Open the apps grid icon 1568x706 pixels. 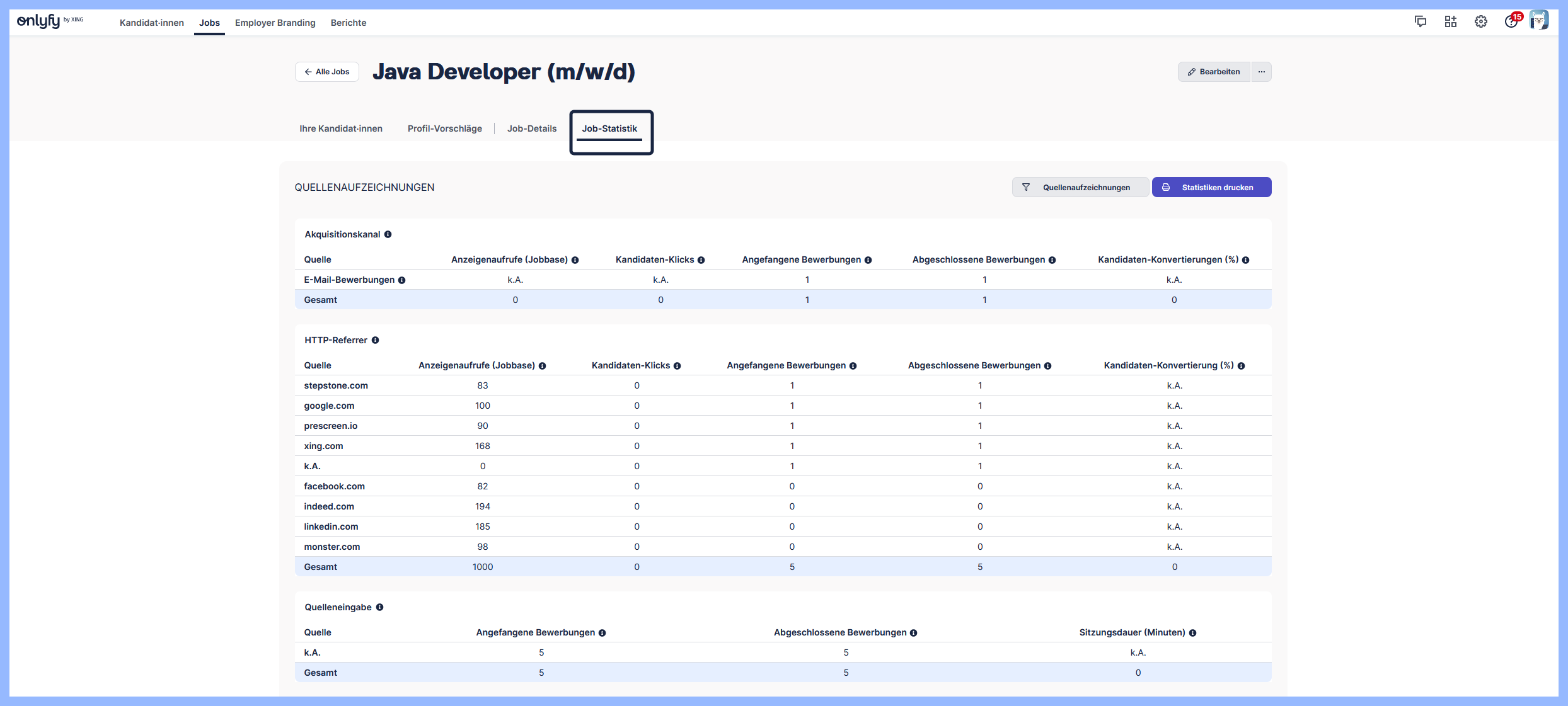click(x=1451, y=22)
